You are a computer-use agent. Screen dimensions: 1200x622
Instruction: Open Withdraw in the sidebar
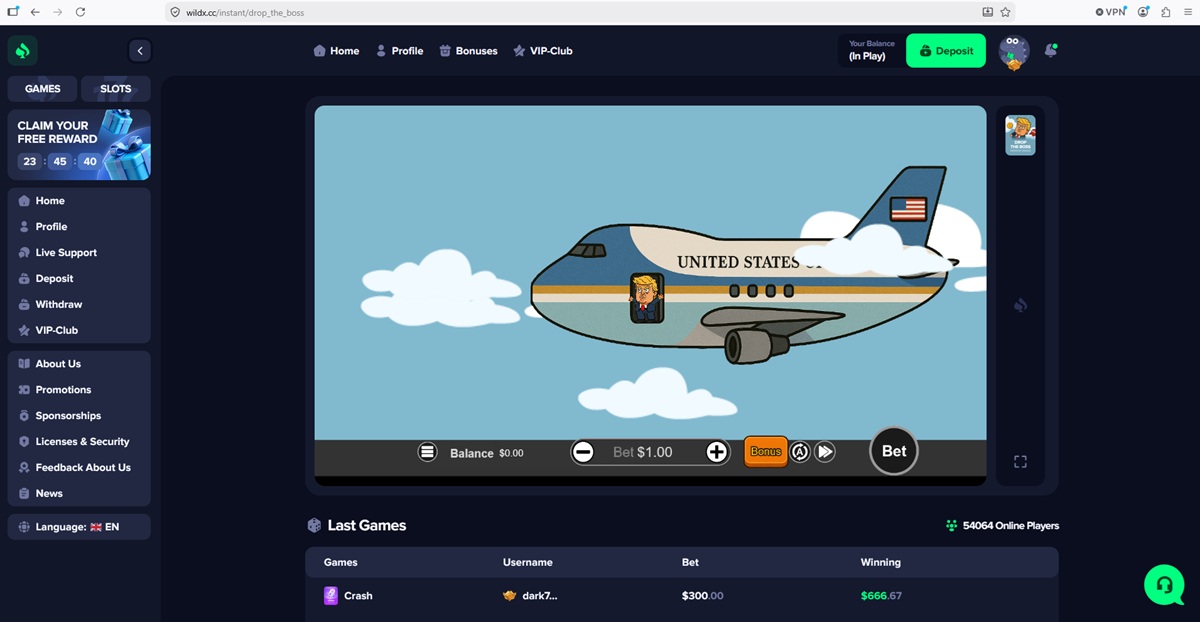[79, 304]
